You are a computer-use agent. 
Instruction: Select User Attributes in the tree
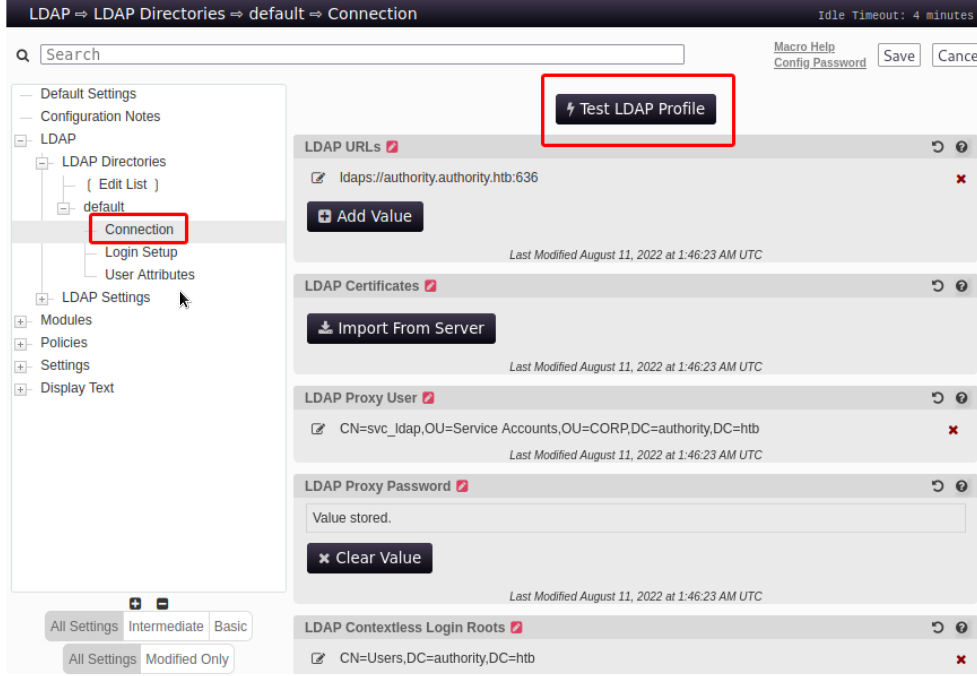150,275
